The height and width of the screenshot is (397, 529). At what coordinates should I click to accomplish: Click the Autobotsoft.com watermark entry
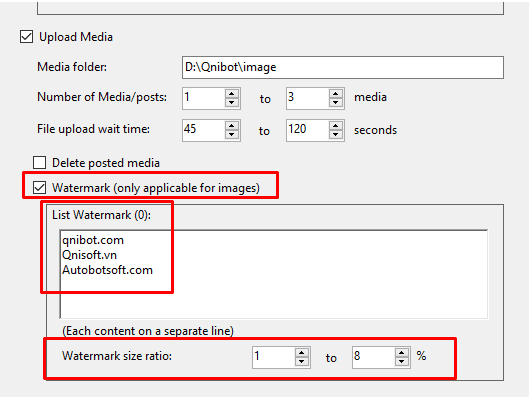[x=107, y=270]
